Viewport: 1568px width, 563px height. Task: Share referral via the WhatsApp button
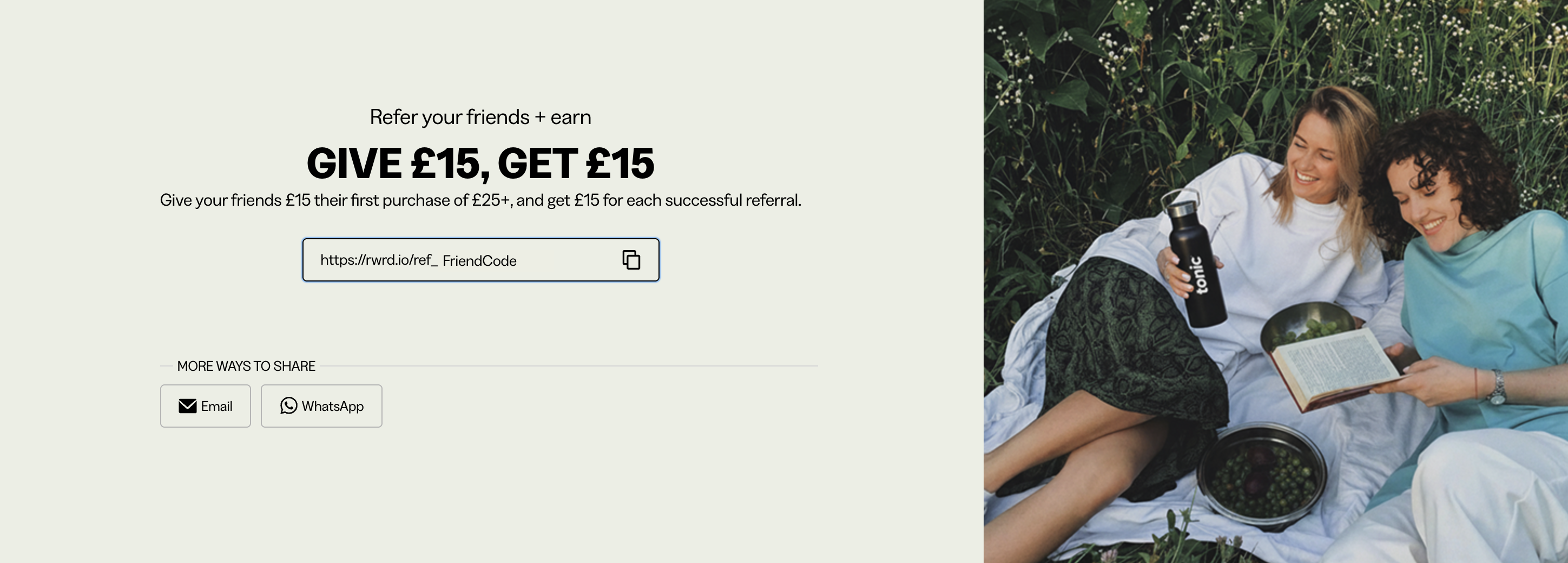(321, 406)
